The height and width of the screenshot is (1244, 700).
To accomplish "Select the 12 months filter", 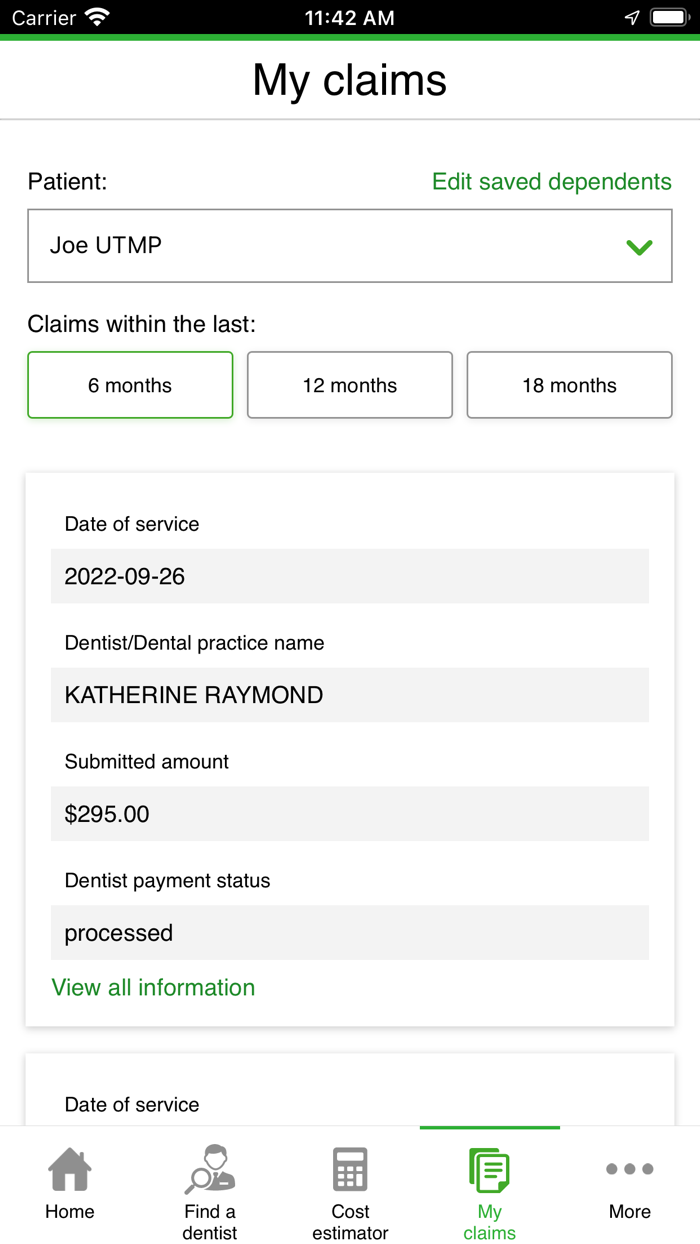I will 349,385.
